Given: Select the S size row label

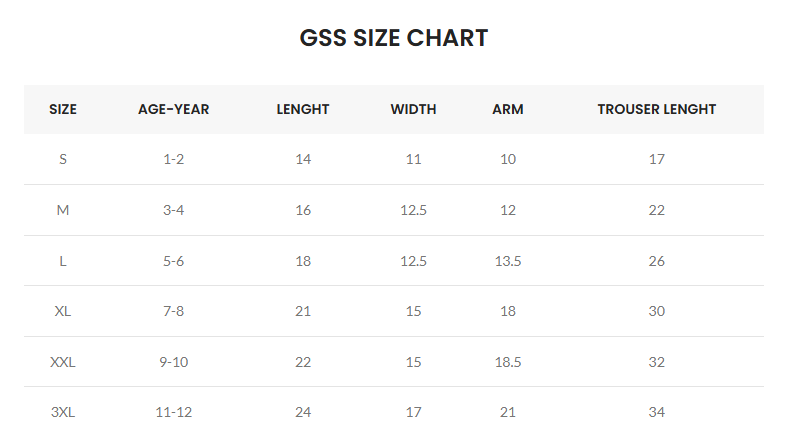Looking at the screenshot, I should (x=63, y=159).
